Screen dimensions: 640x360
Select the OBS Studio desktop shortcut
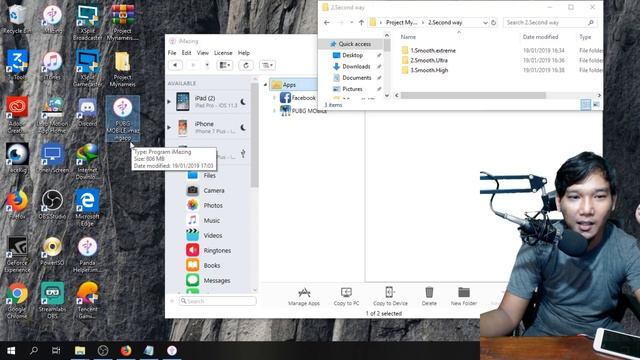[52, 205]
